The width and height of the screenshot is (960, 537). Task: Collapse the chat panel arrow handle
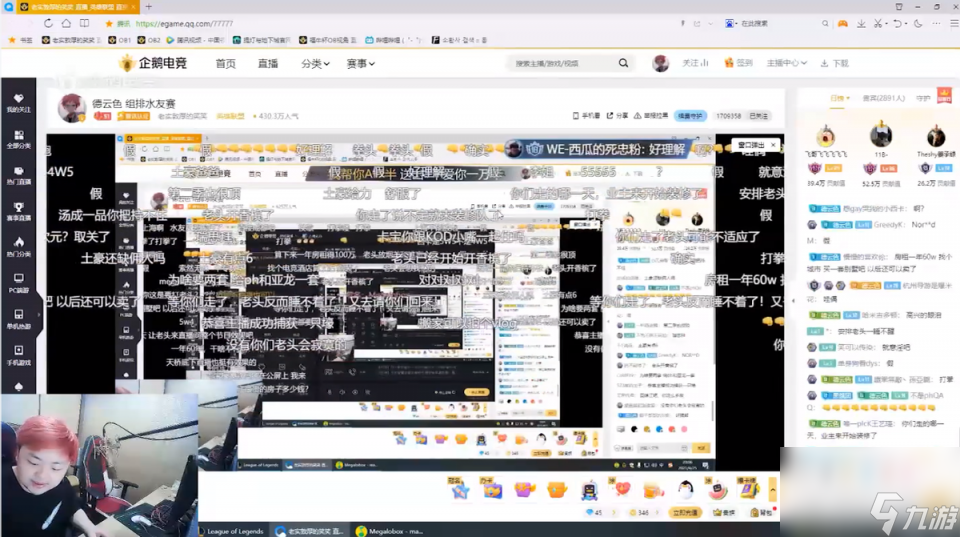point(794,301)
